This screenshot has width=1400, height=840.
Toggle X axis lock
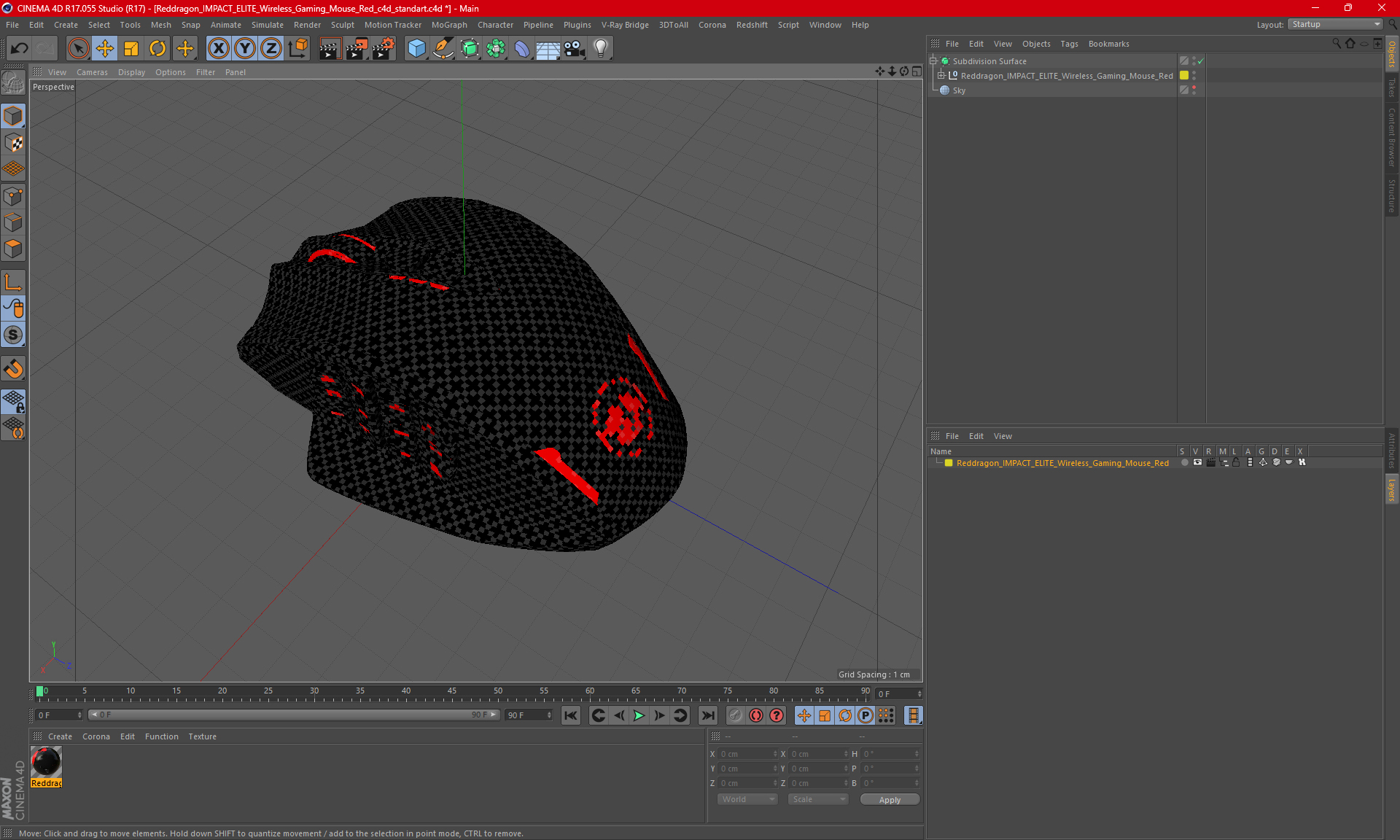(218, 48)
